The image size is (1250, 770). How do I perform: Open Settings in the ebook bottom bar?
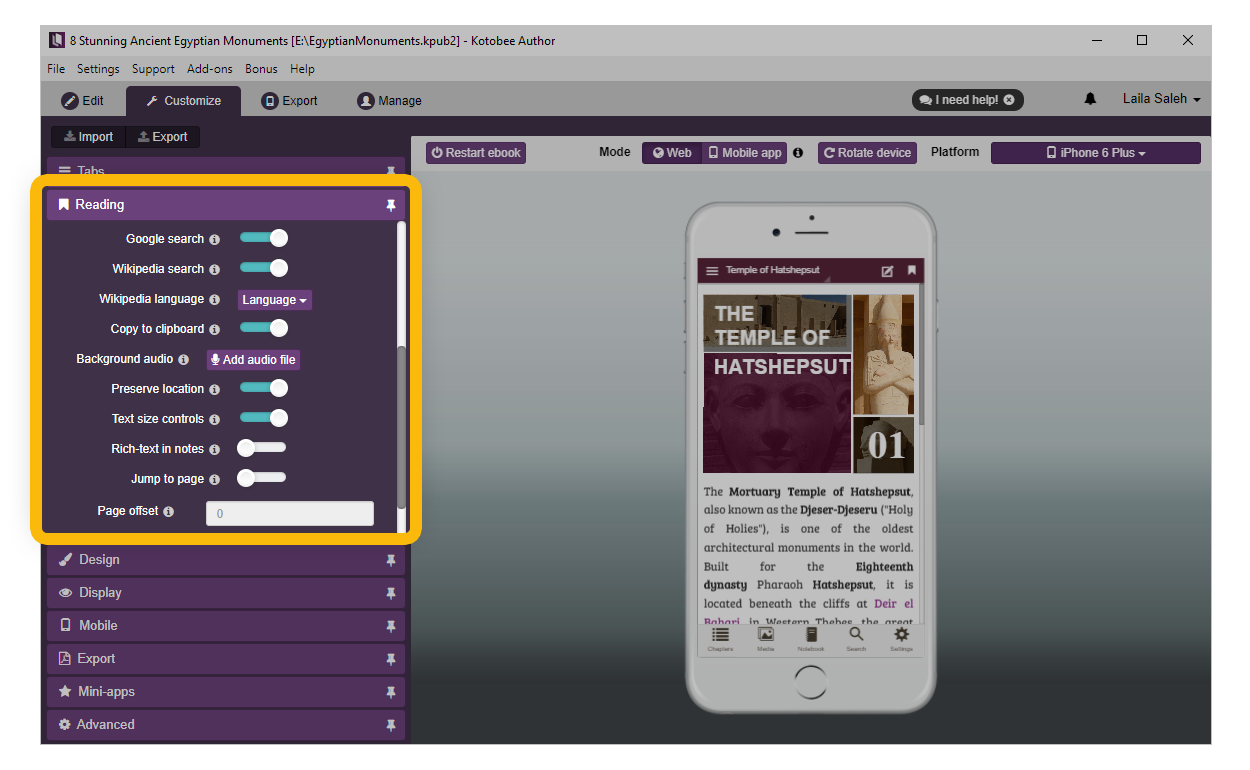tap(902, 639)
